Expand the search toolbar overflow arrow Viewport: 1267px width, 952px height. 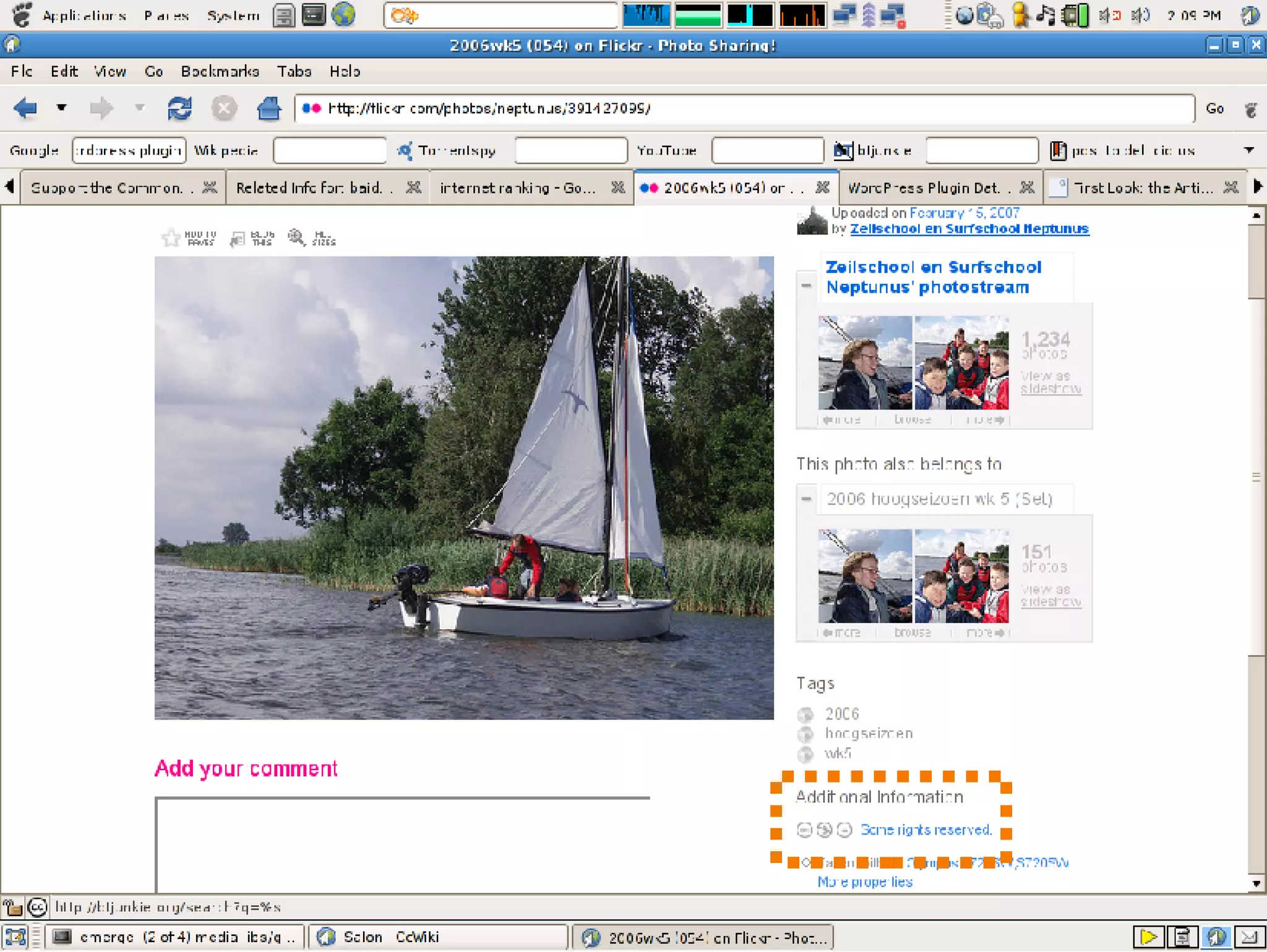(x=1249, y=150)
